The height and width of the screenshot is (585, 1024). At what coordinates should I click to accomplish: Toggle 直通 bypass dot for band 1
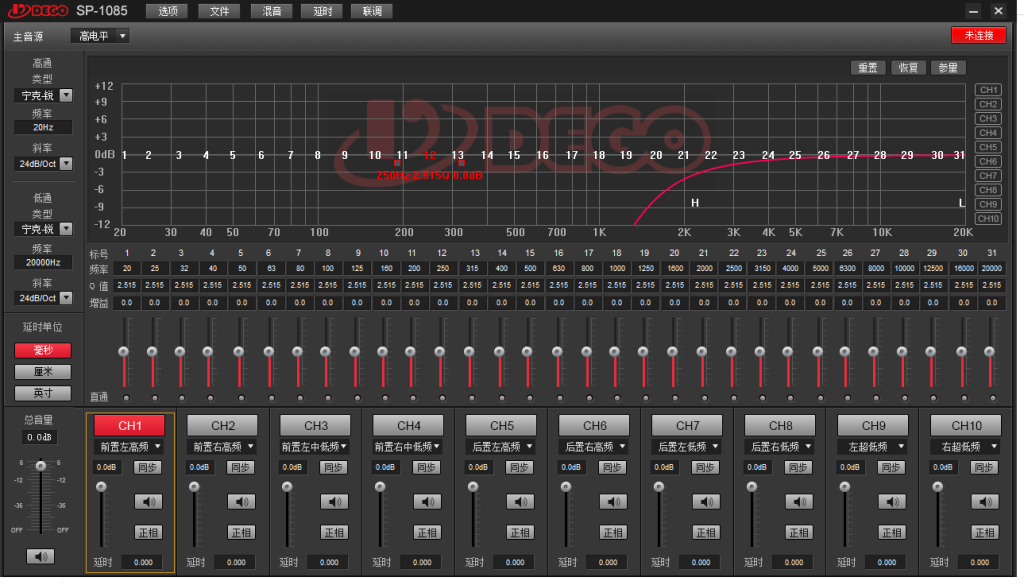click(x=126, y=398)
